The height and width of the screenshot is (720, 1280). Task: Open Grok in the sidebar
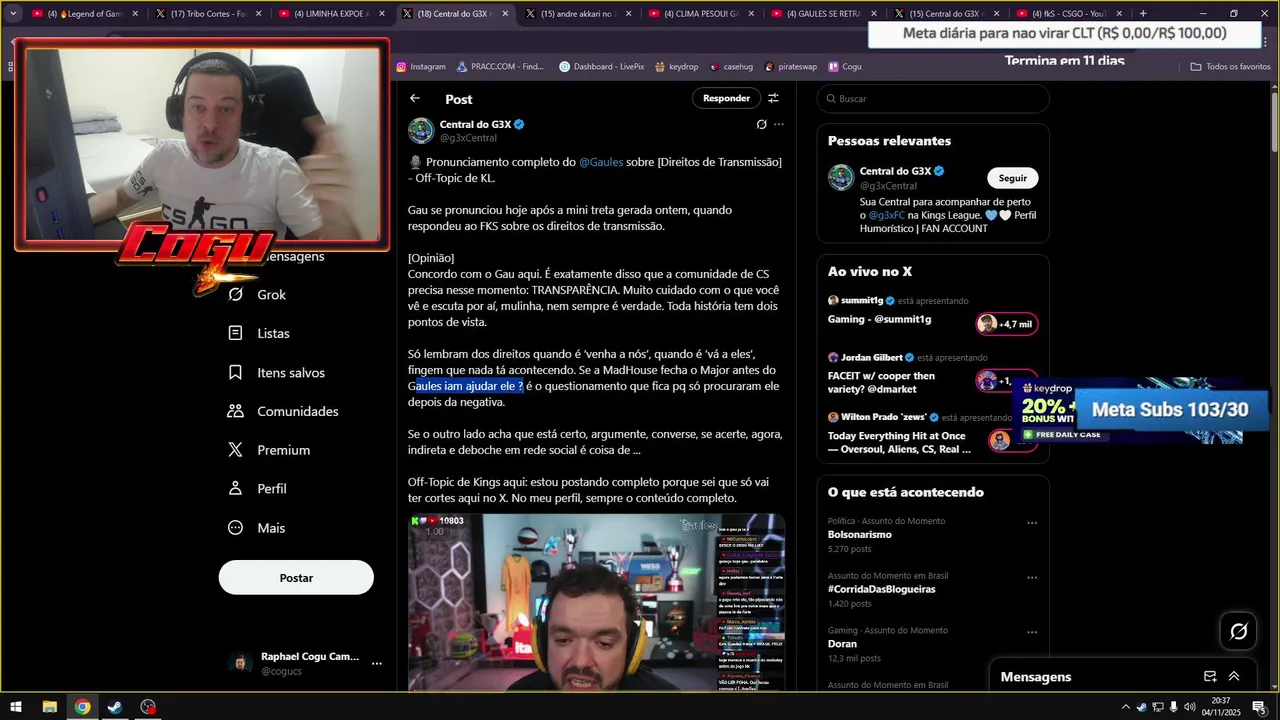click(258, 295)
